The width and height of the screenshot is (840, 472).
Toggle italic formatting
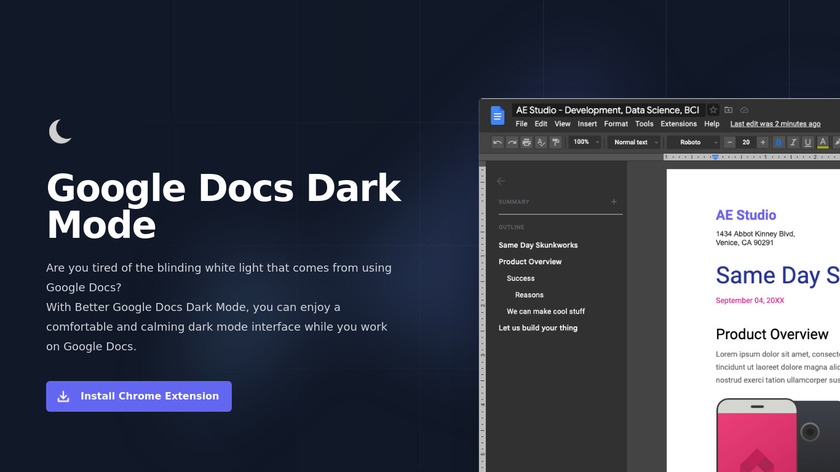[x=793, y=143]
